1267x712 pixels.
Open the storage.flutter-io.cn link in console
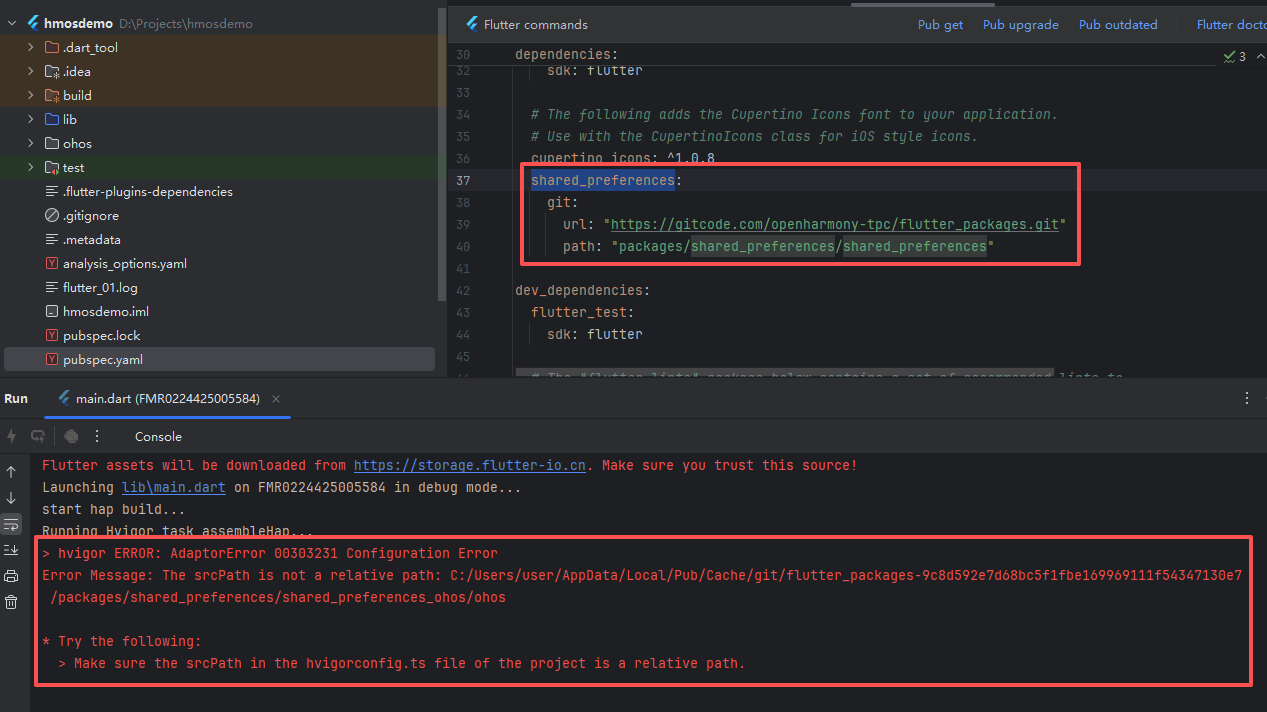[x=470, y=465]
